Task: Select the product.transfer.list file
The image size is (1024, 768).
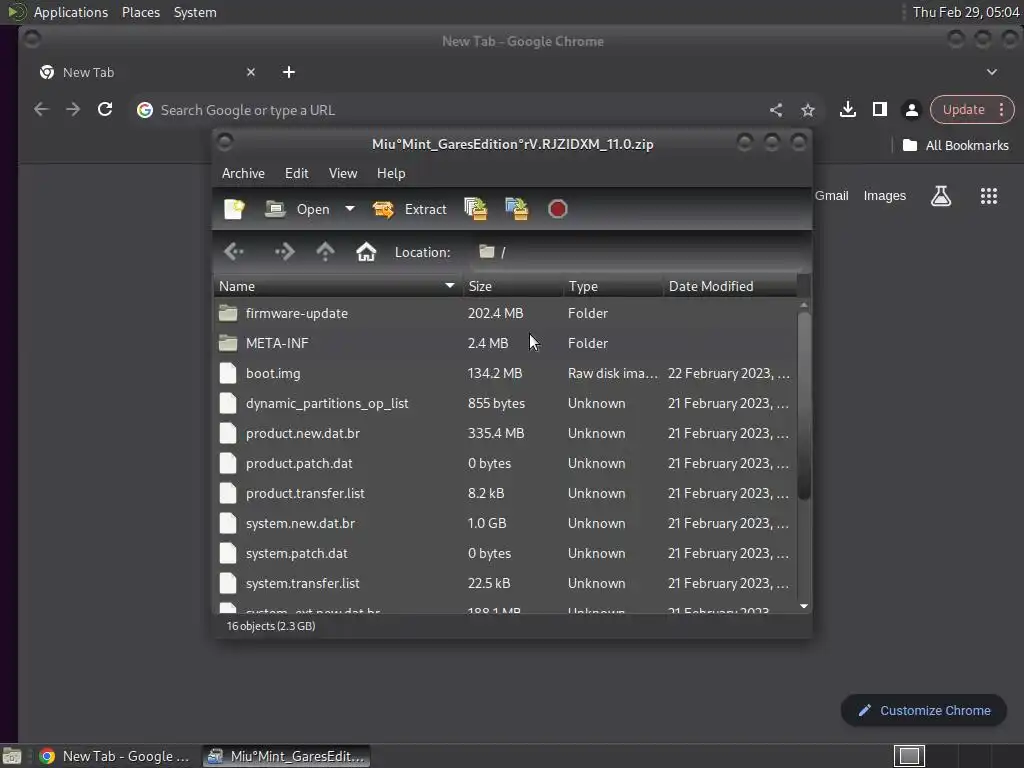Action: 505,494
